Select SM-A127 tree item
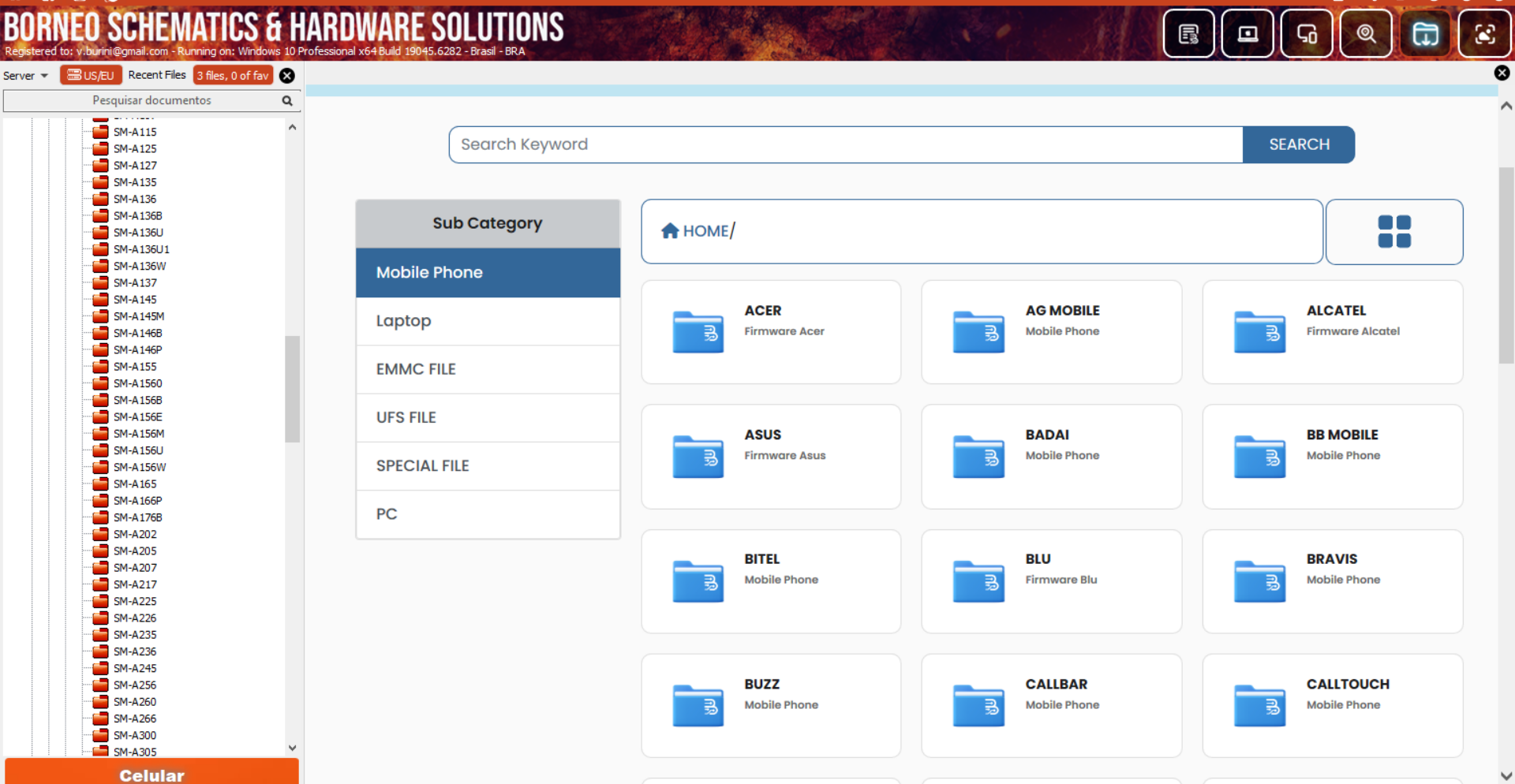1515x784 pixels. tap(135, 166)
